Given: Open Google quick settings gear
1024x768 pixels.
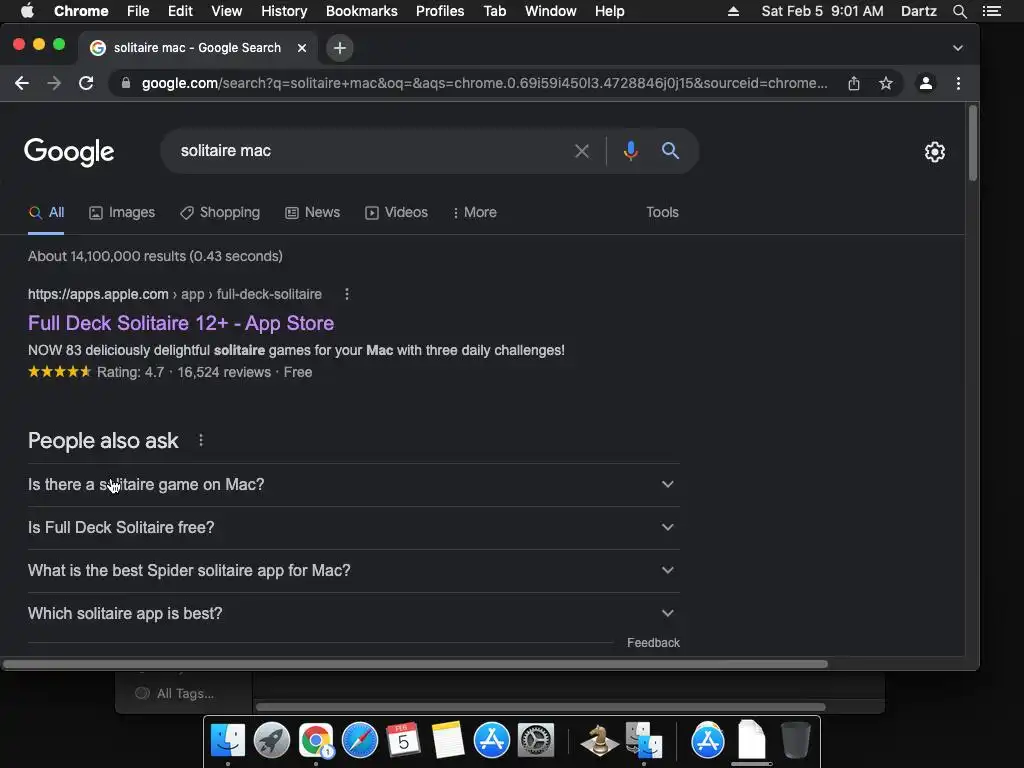Looking at the screenshot, I should (x=935, y=152).
